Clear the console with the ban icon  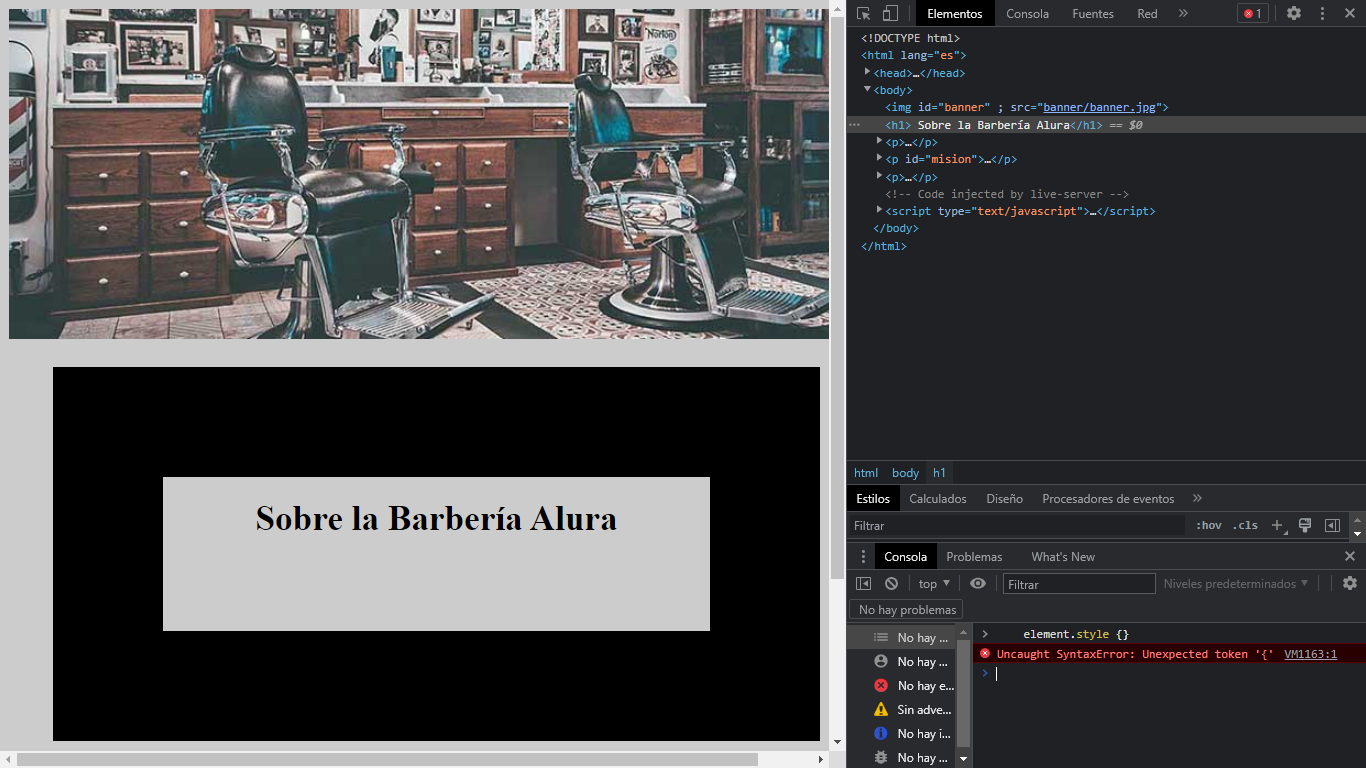pos(891,584)
